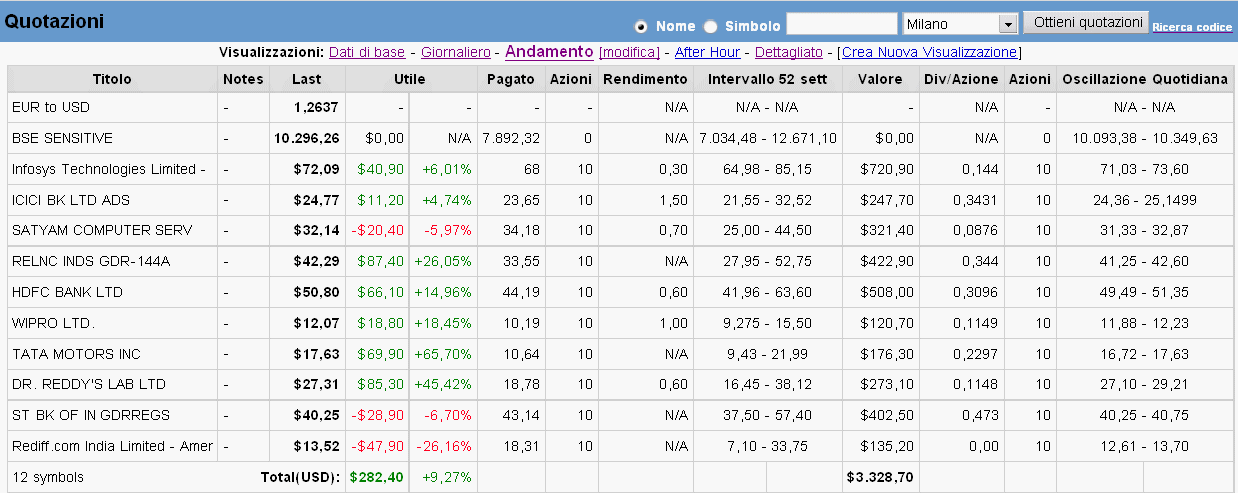The width and height of the screenshot is (1238, 493).
Task: Click Infosys last price $72,09
Action: (317, 169)
